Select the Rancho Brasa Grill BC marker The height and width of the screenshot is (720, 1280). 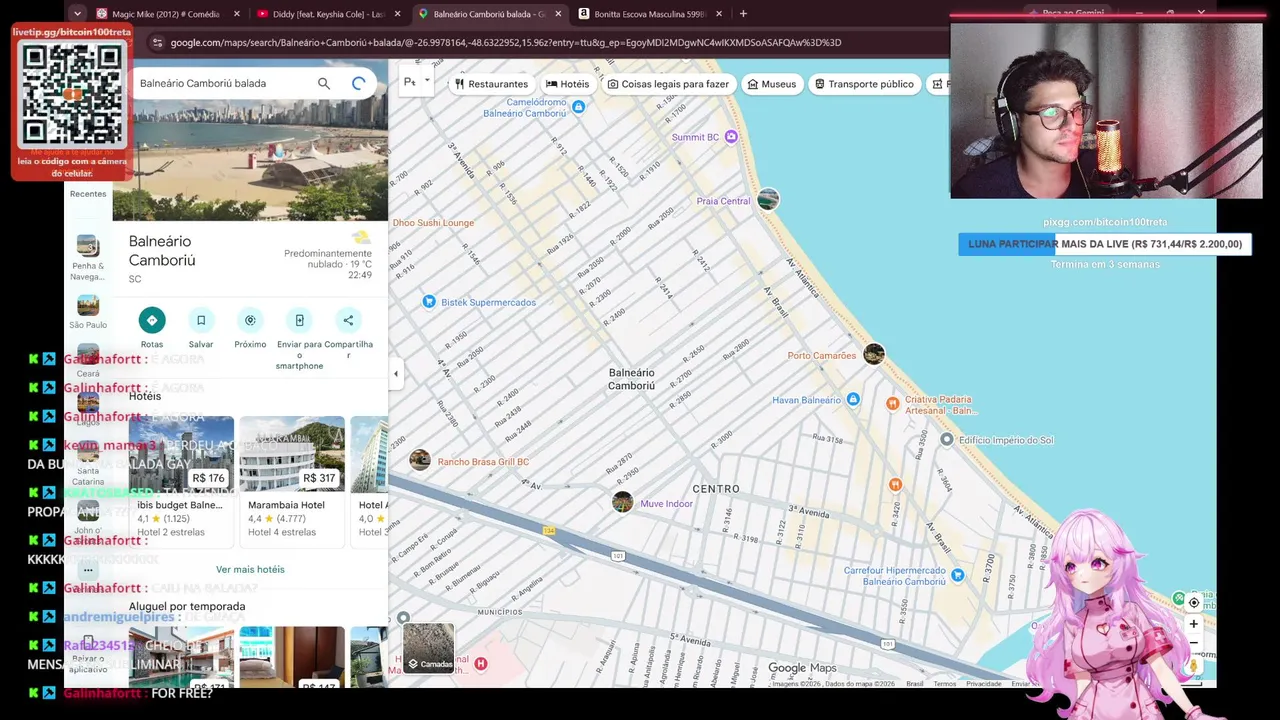coord(420,460)
